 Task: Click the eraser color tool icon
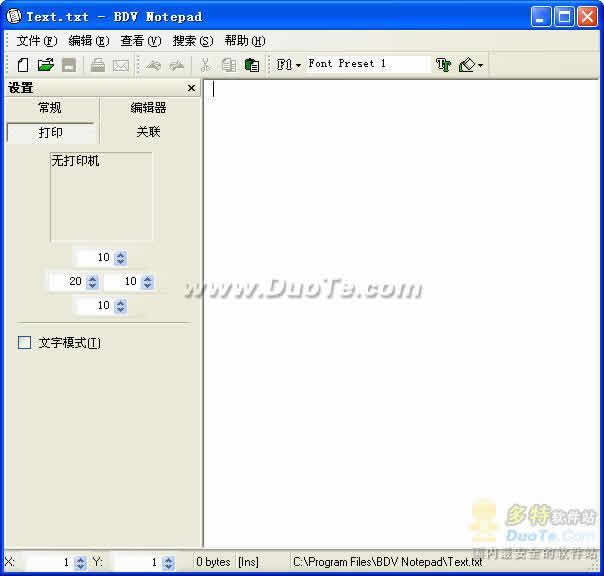pyautogui.click(x=467, y=65)
